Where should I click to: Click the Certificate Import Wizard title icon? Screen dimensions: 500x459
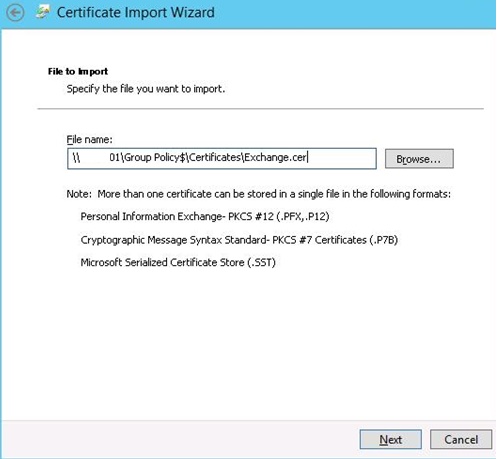point(43,13)
